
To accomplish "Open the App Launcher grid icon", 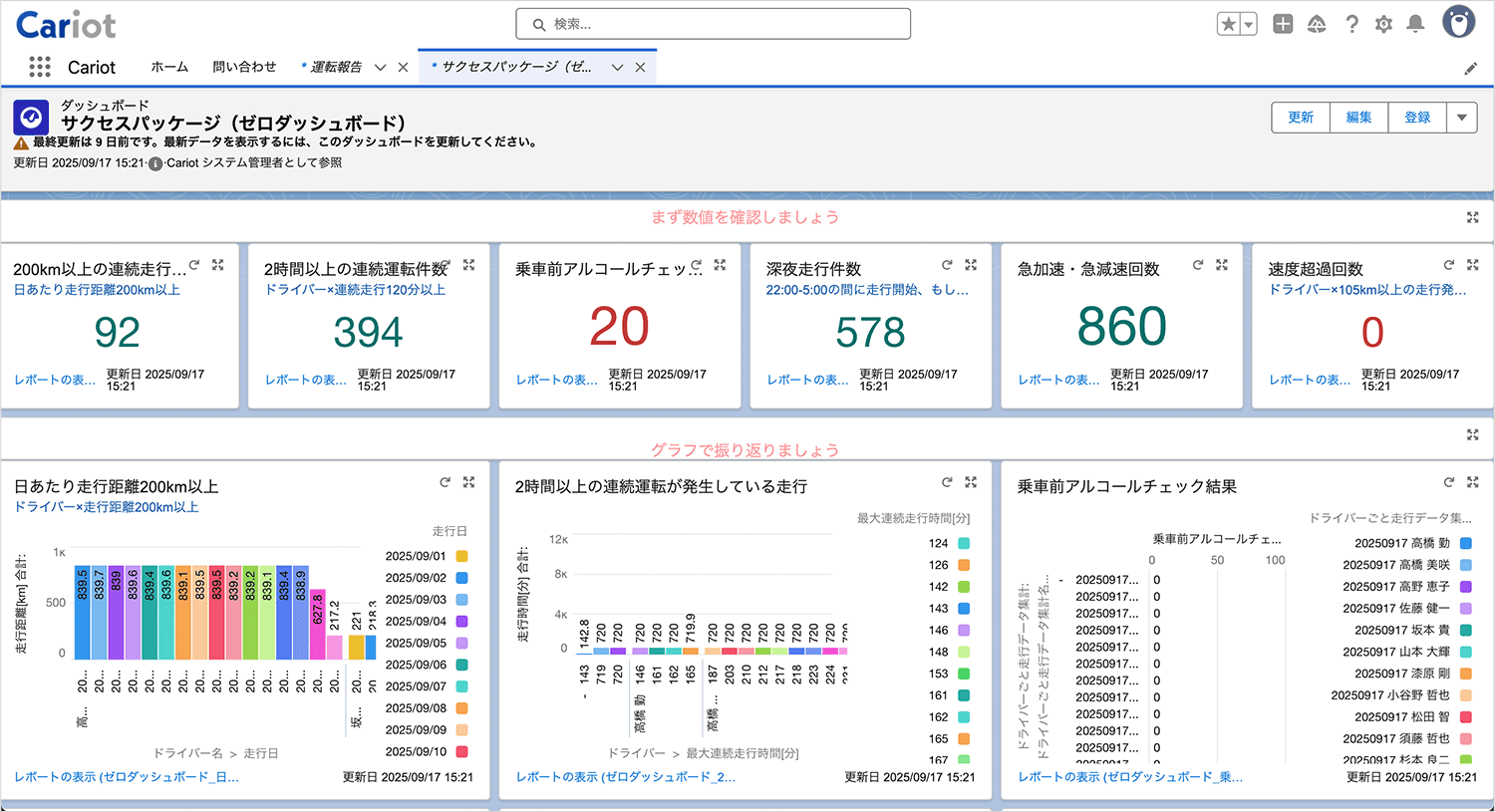I will pyautogui.click(x=40, y=67).
